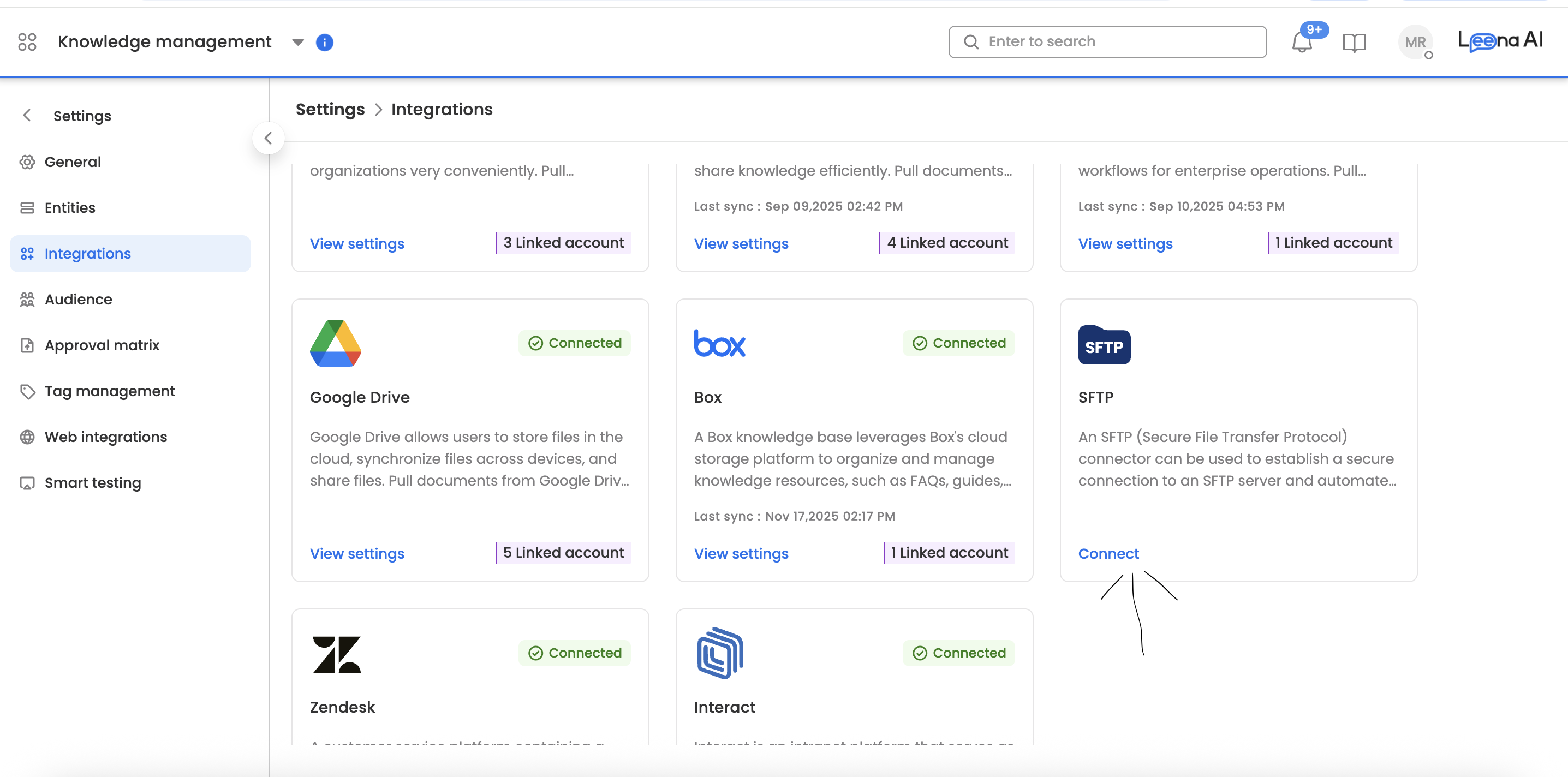
Task: Open General settings in the sidebar
Action: pos(73,162)
